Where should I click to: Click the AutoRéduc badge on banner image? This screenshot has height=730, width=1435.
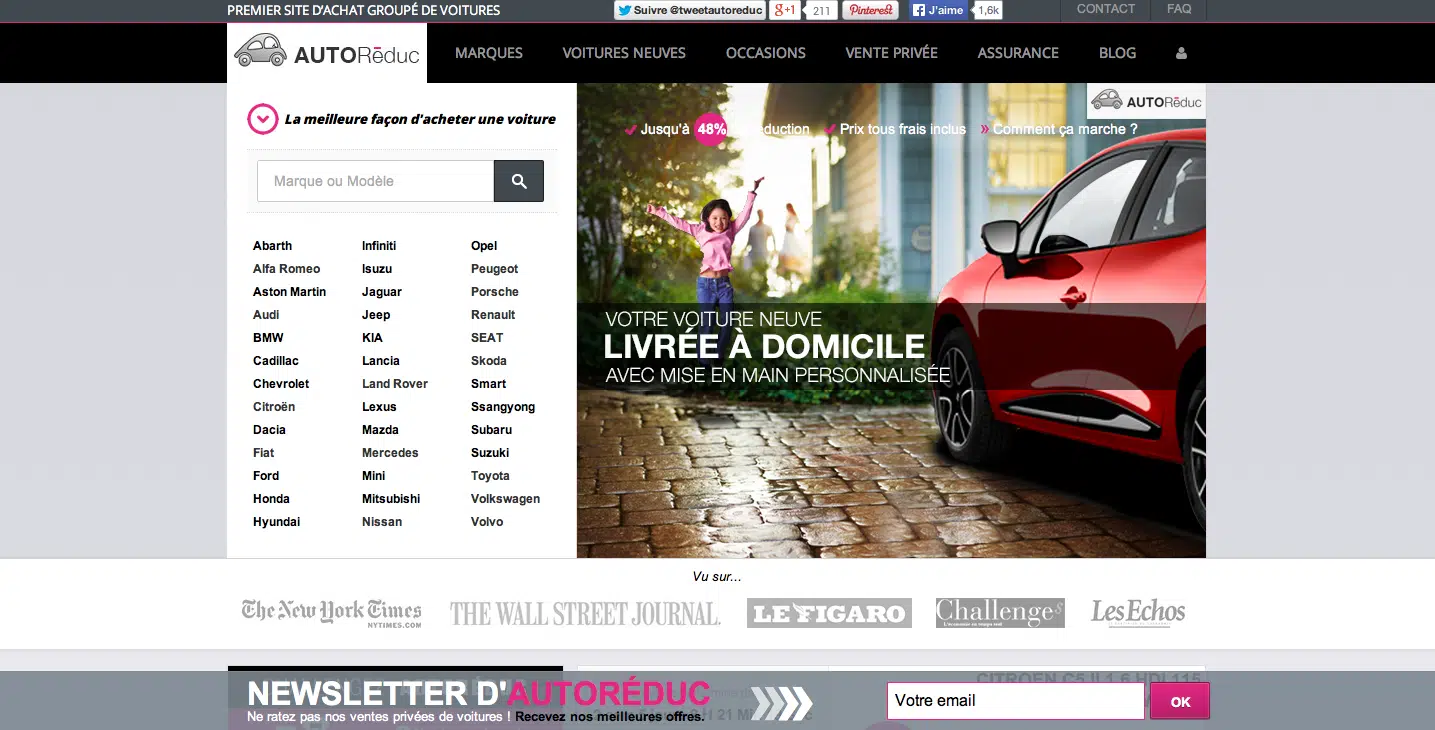(x=1146, y=101)
